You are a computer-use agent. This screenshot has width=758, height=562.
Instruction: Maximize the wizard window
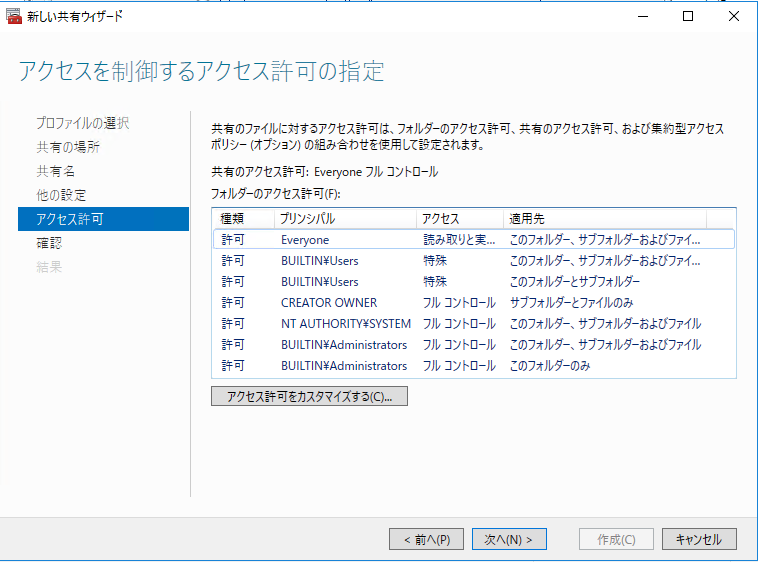coord(688,16)
